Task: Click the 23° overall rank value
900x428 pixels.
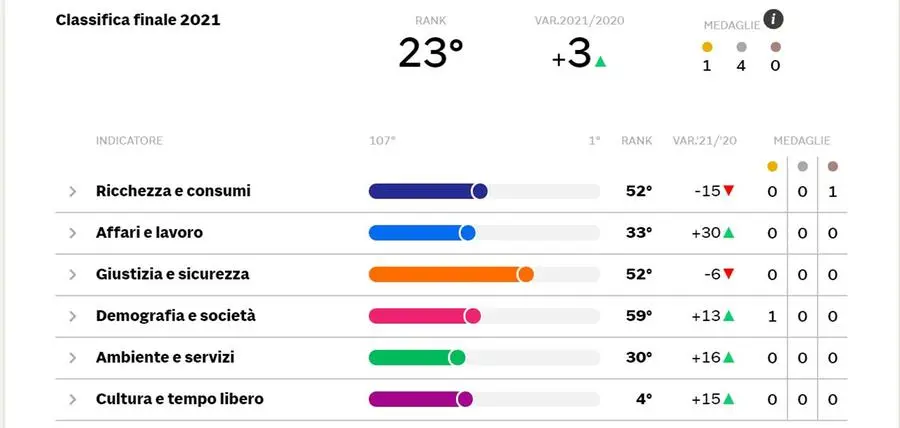Action: [x=430, y=53]
